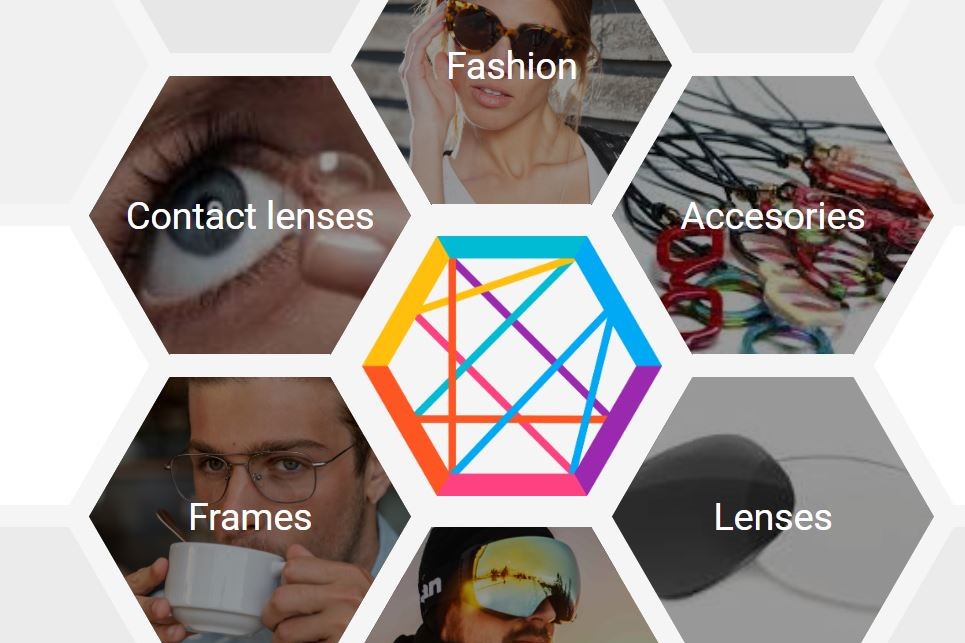The height and width of the screenshot is (643, 965).
Task: Click the teal top edge of logo
Action: tap(512, 247)
